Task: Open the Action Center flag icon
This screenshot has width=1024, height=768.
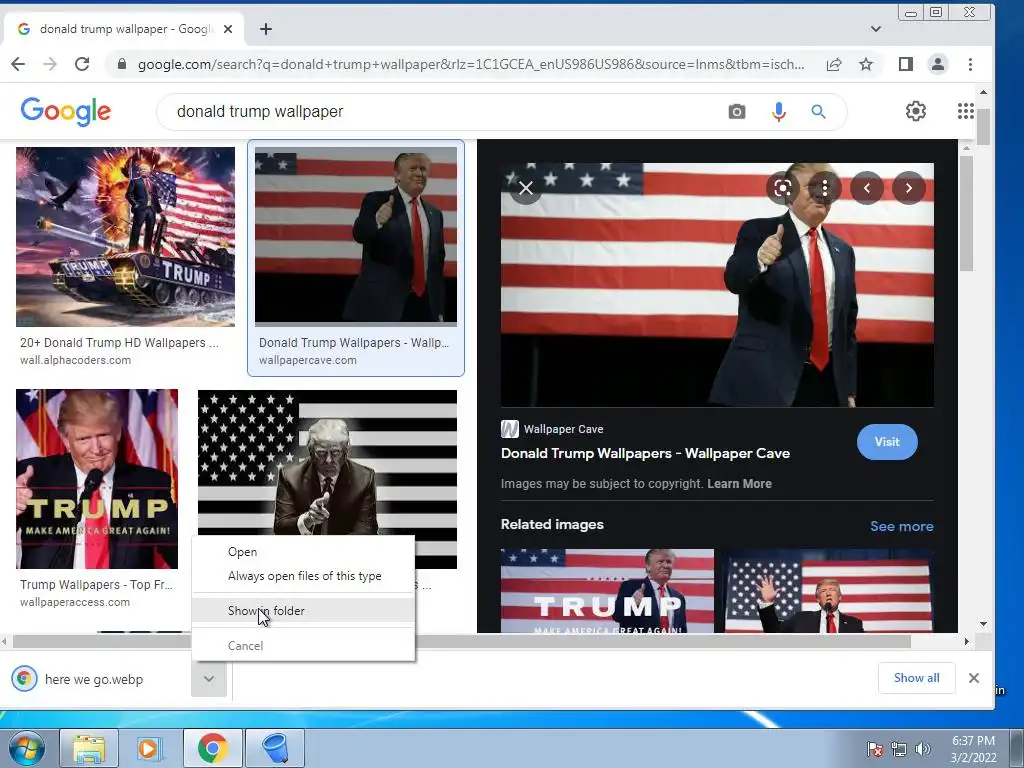Action: pyautogui.click(x=874, y=749)
